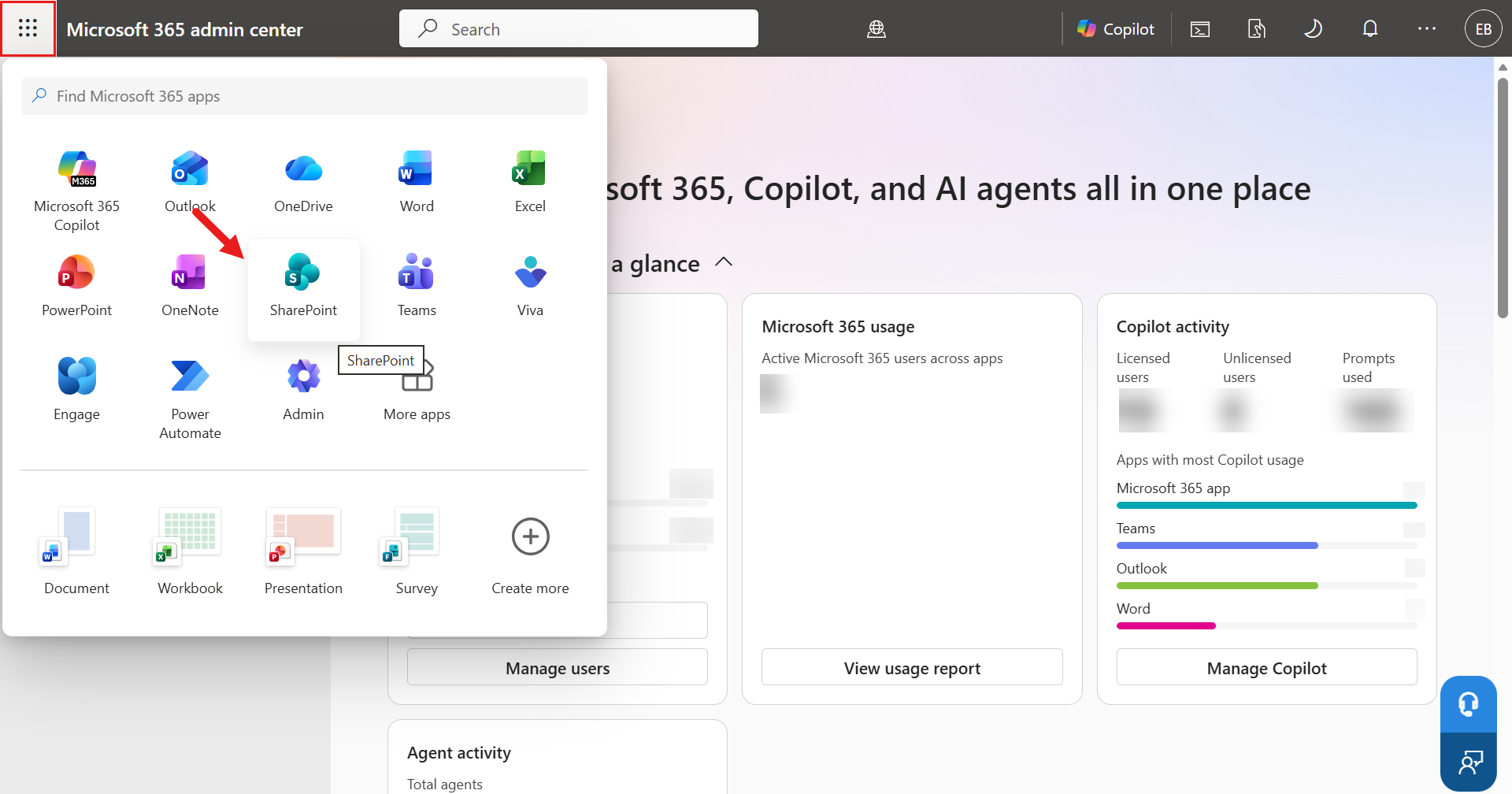1512x794 pixels.
Task: Open Cloud Shell terminal icon
Action: [x=1200, y=29]
